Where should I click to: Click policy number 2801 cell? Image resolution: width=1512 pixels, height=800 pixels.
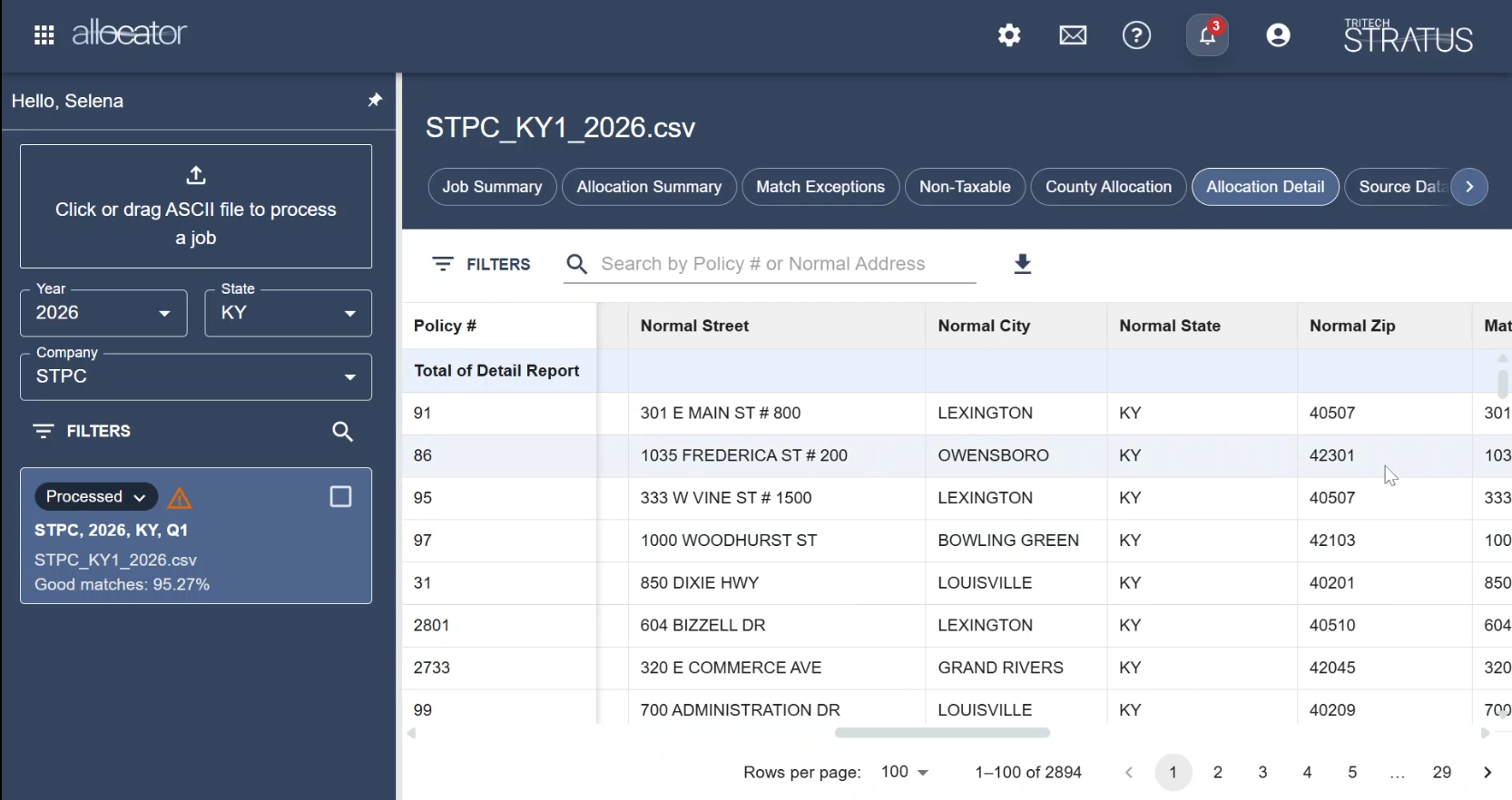(499, 625)
